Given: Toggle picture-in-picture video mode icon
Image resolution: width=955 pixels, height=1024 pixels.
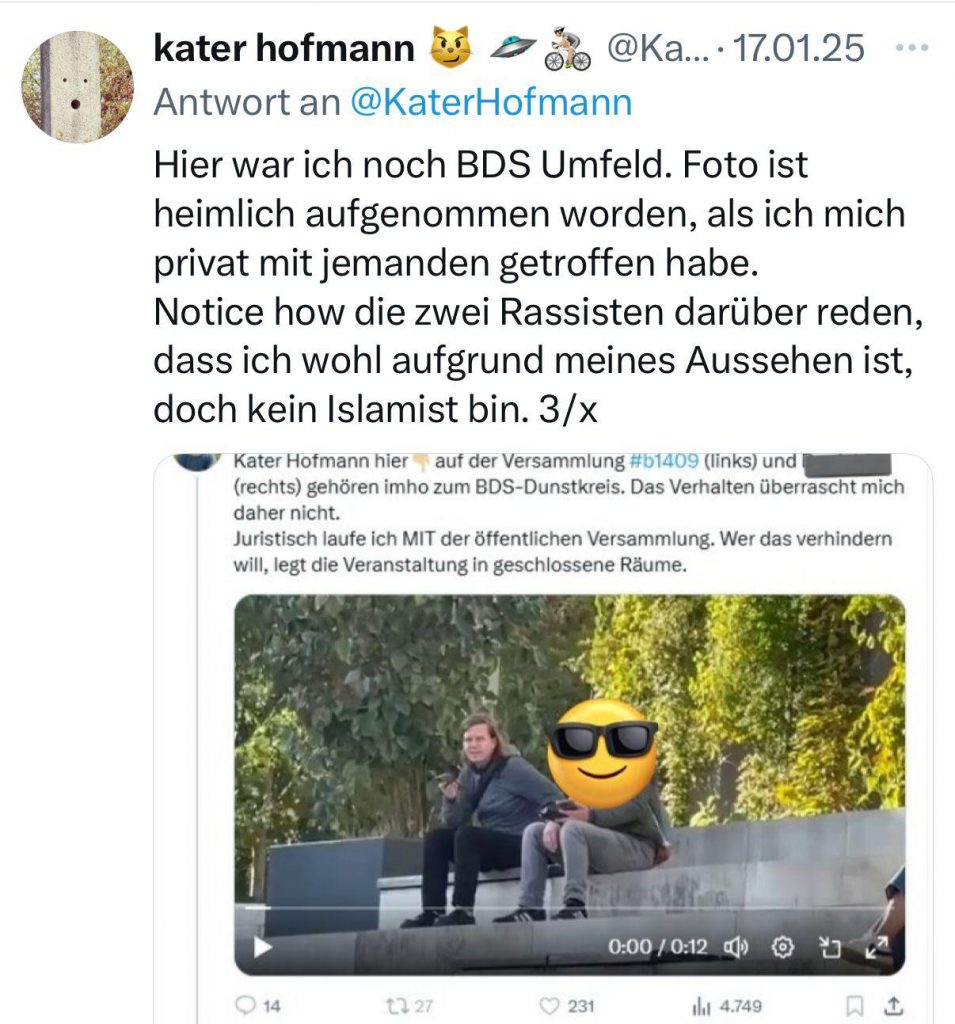Looking at the screenshot, I should click(x=830, y=947).
